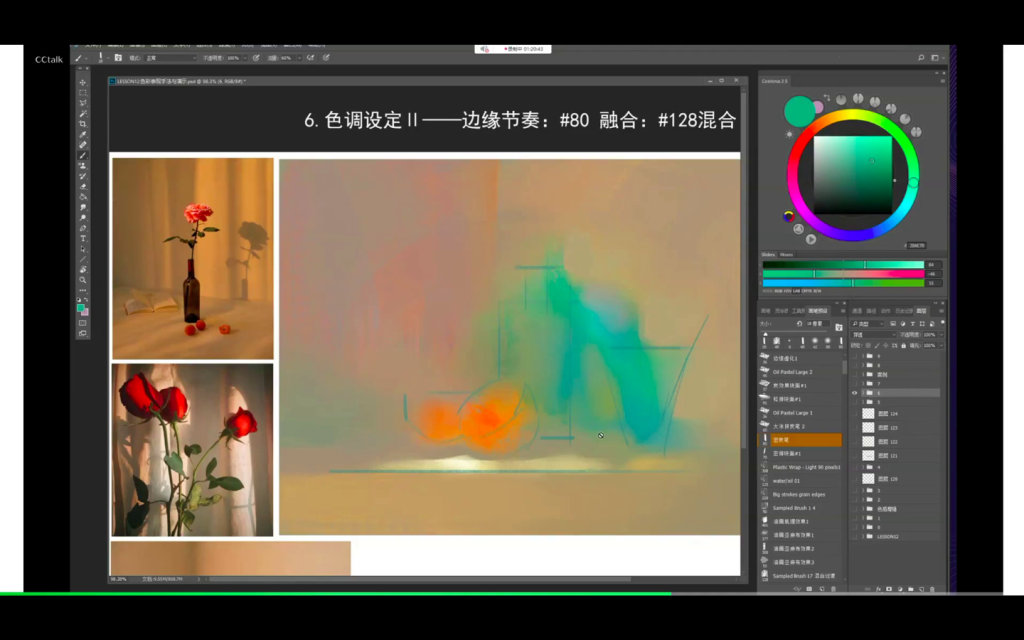Select the Eraser tool
Image resolution: width=1024 pixels, height=640 pixels.
pos(83,186)
